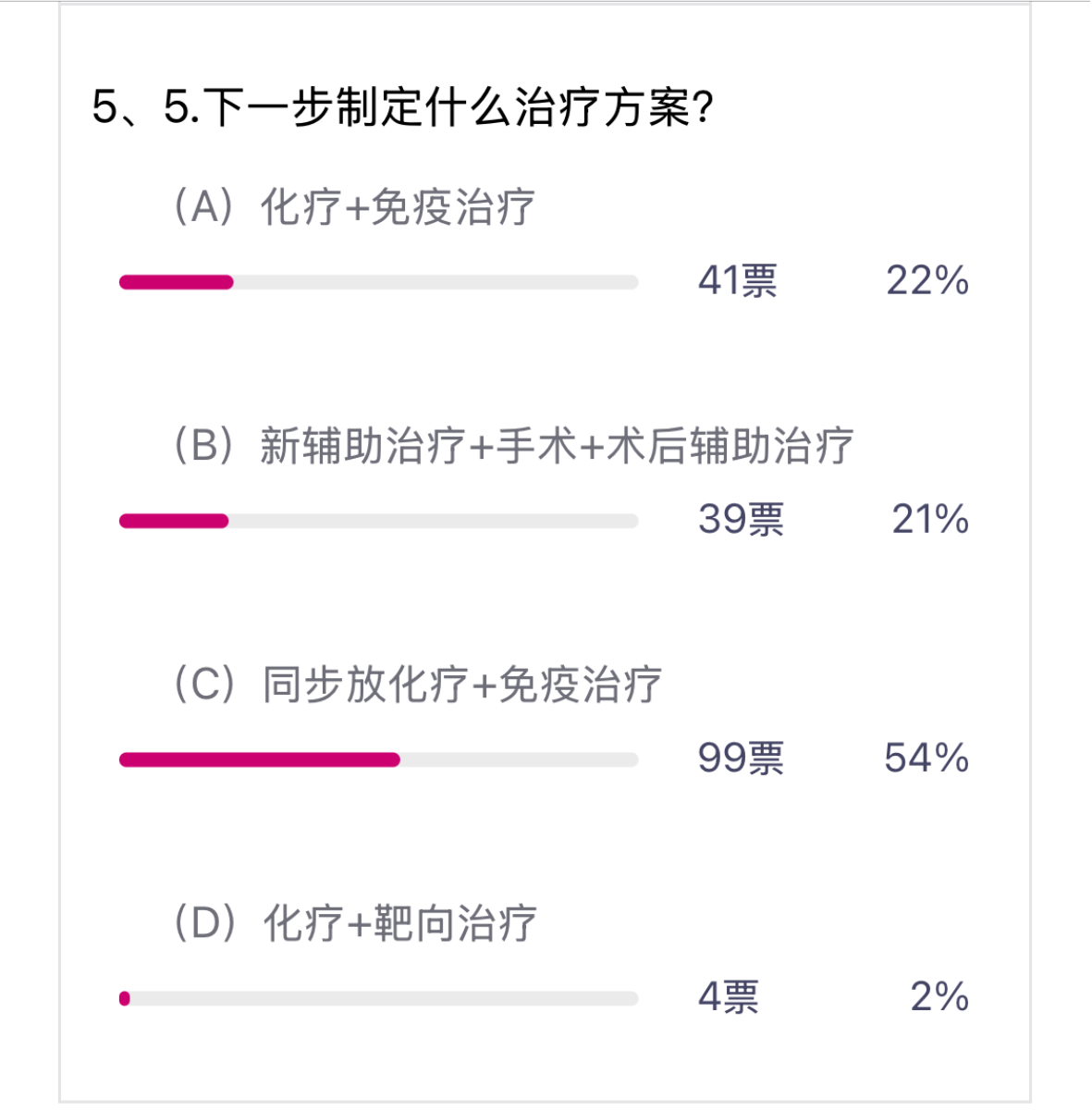Click the question title about next treatment plan
Screen dimensions: 1092x1111
point(403,107)
